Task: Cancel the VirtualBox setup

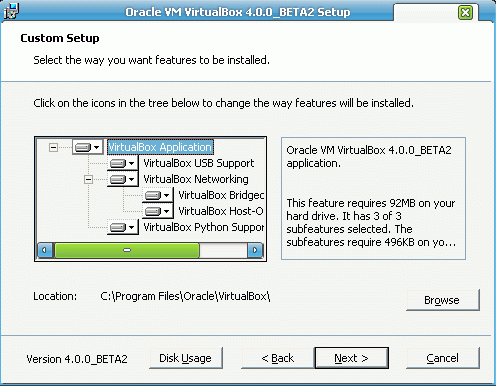Action: (443, 358)
